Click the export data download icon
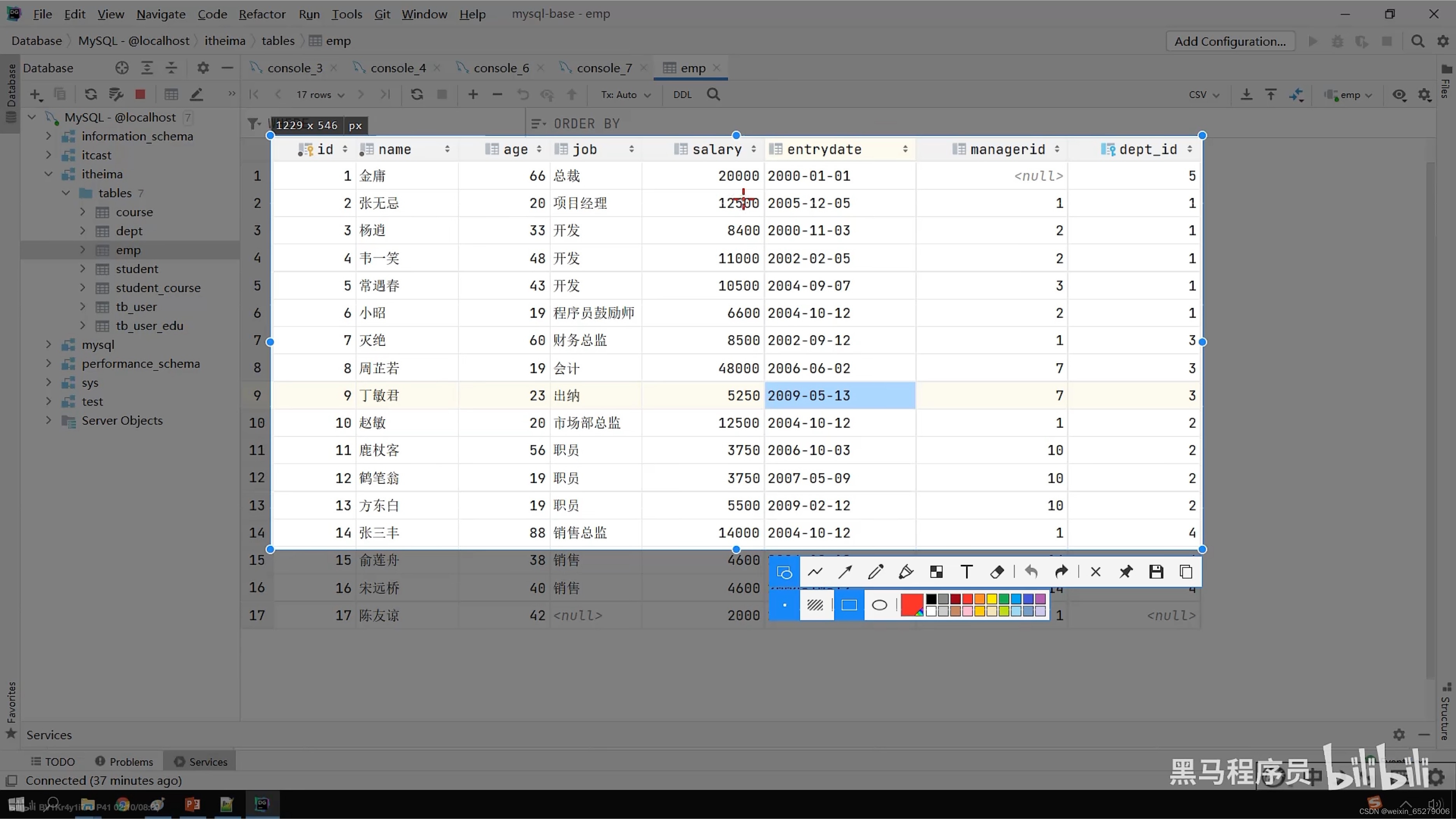 [1246, 94]
